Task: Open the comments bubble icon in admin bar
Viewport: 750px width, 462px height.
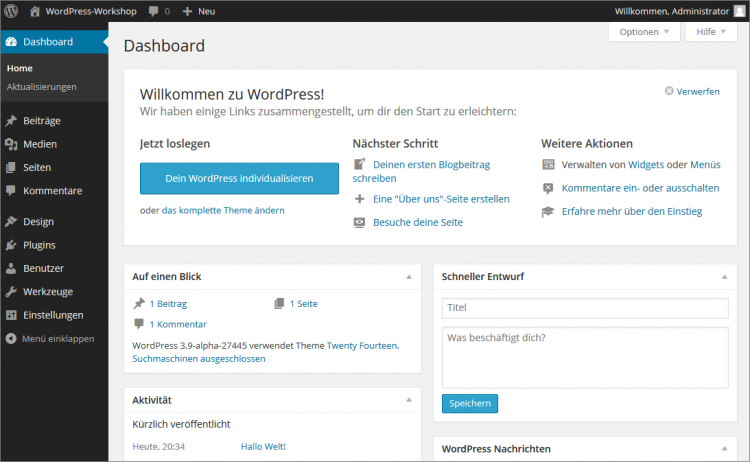Action: 153,10
